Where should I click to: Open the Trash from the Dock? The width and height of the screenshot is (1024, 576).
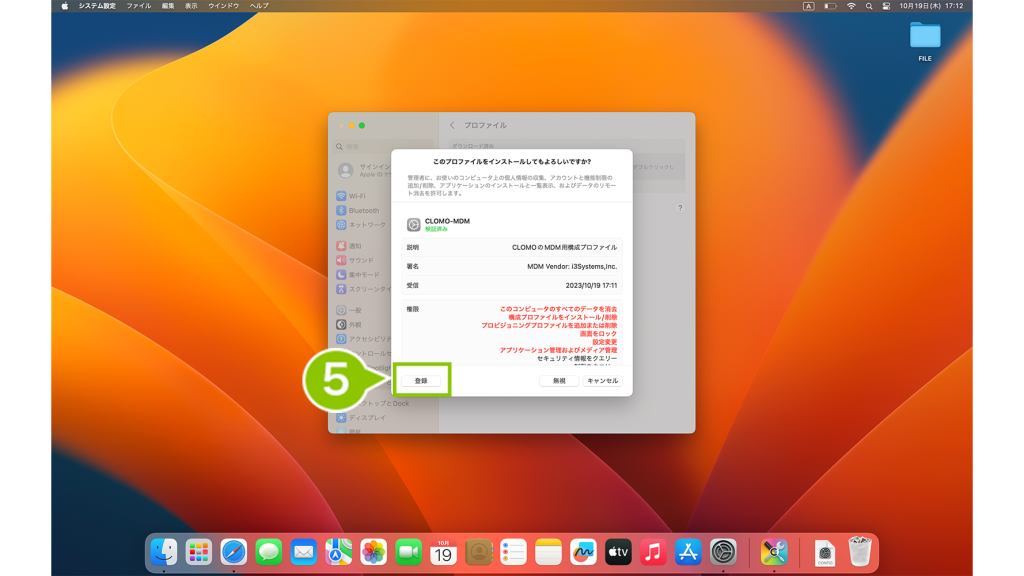[860, 552]
